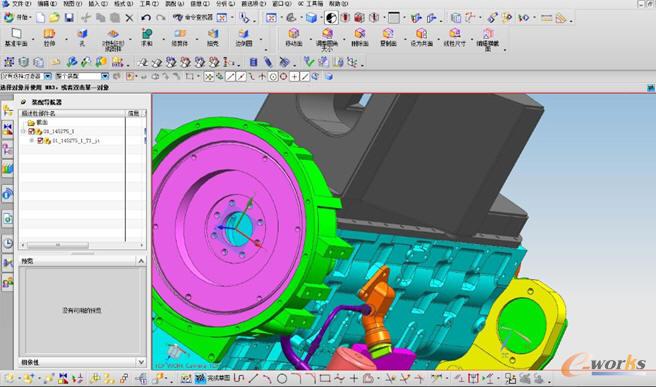This screenshot has width=656, height=387.
Task: Toggle the shaded rendering style button
Action: pos(311,18)
